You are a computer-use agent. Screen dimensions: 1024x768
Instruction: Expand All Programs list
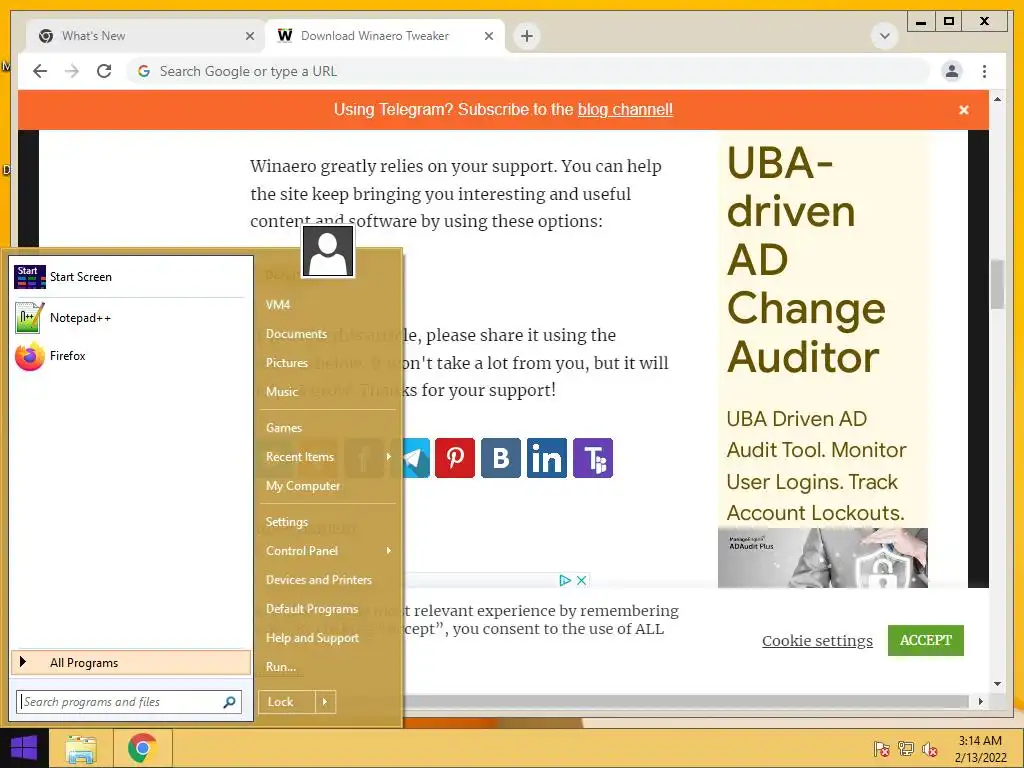point(131,662)
